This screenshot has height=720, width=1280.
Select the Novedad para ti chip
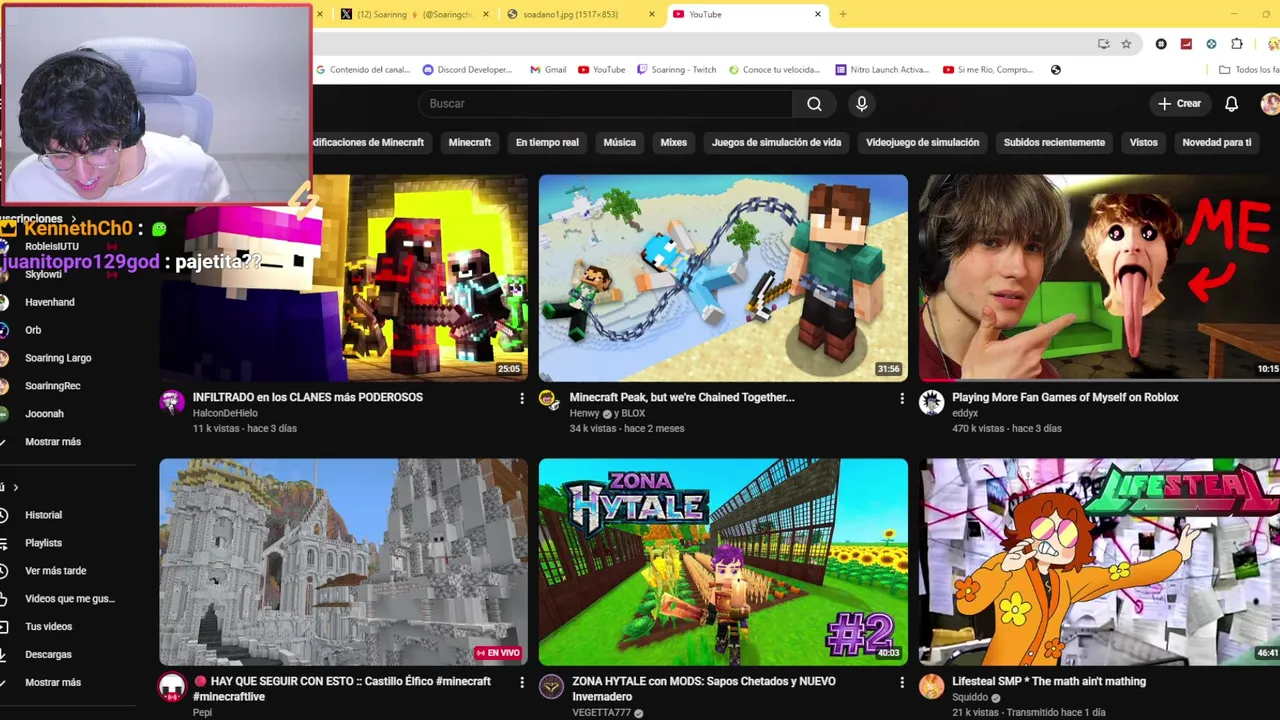pos(1216,142)
